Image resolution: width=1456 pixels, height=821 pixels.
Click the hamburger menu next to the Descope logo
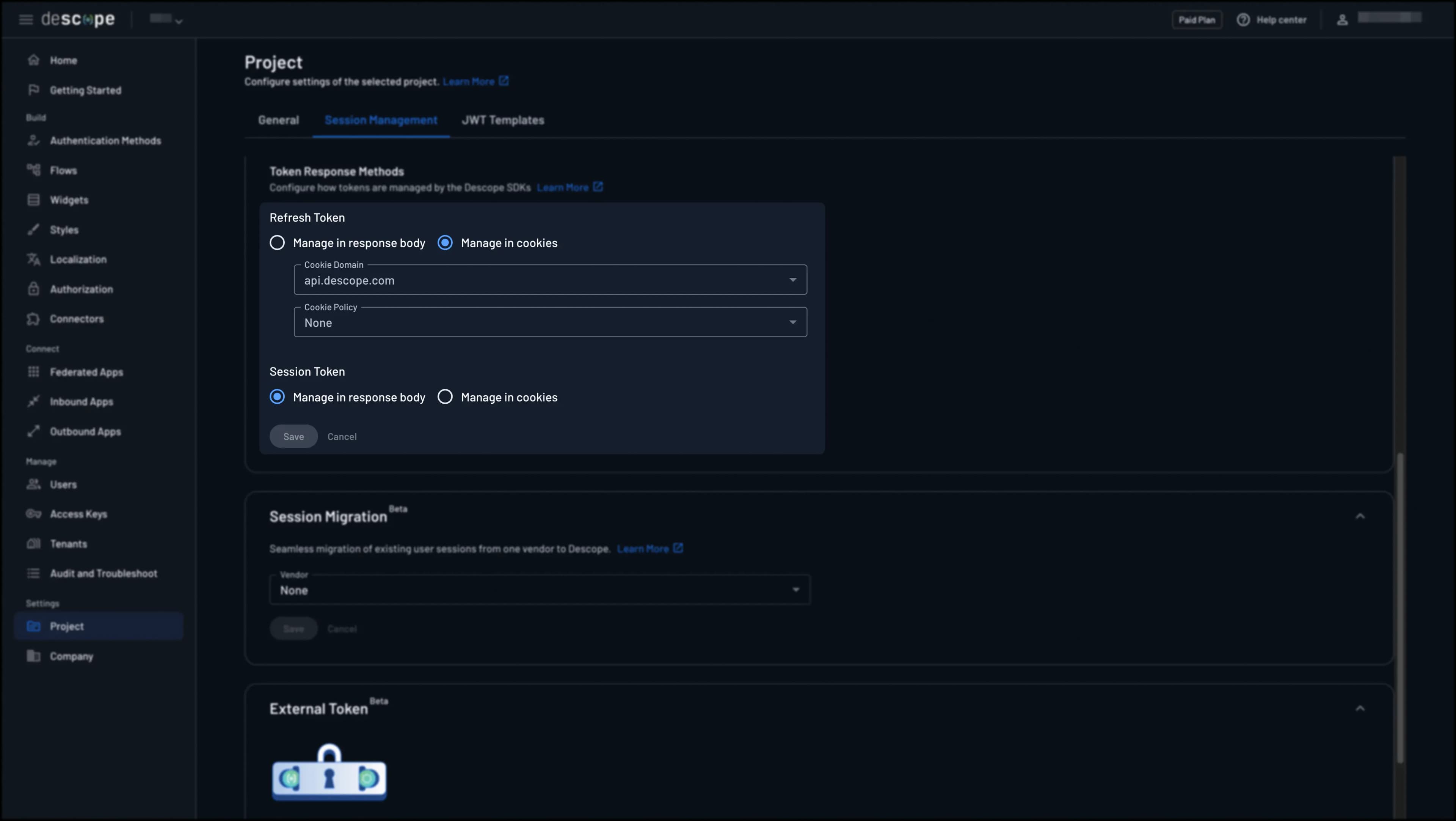(25, 19)
